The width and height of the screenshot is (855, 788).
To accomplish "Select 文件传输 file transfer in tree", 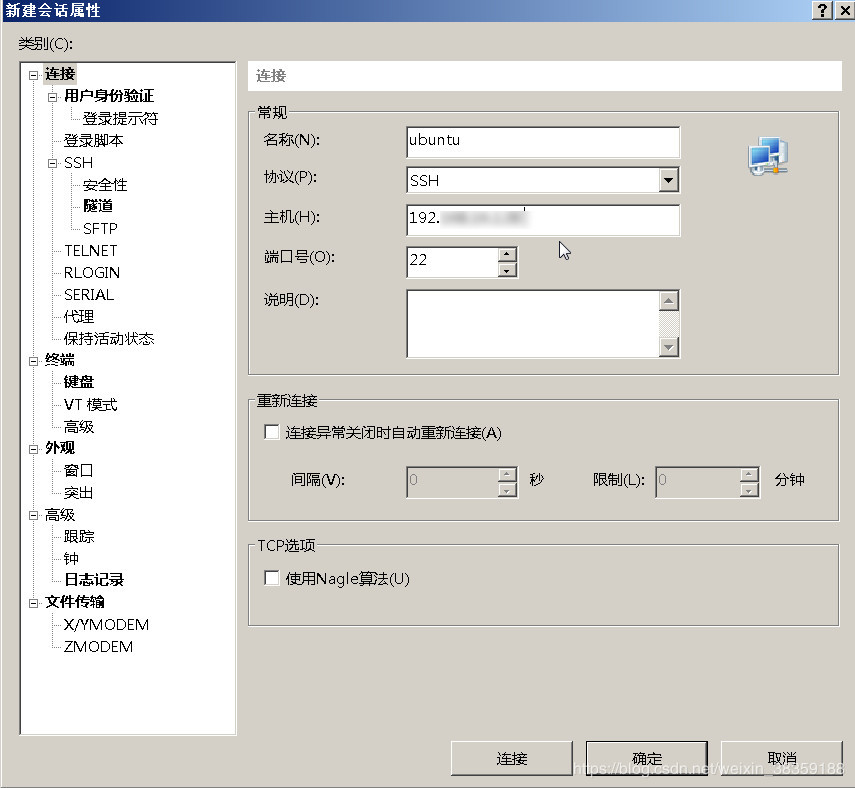I will [75, 601].
